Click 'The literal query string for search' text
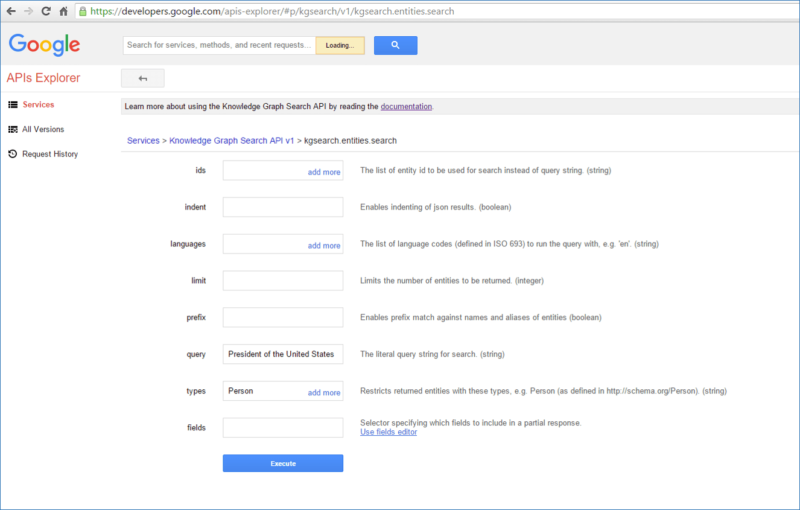Screen dimensions: 800x510 432,354
